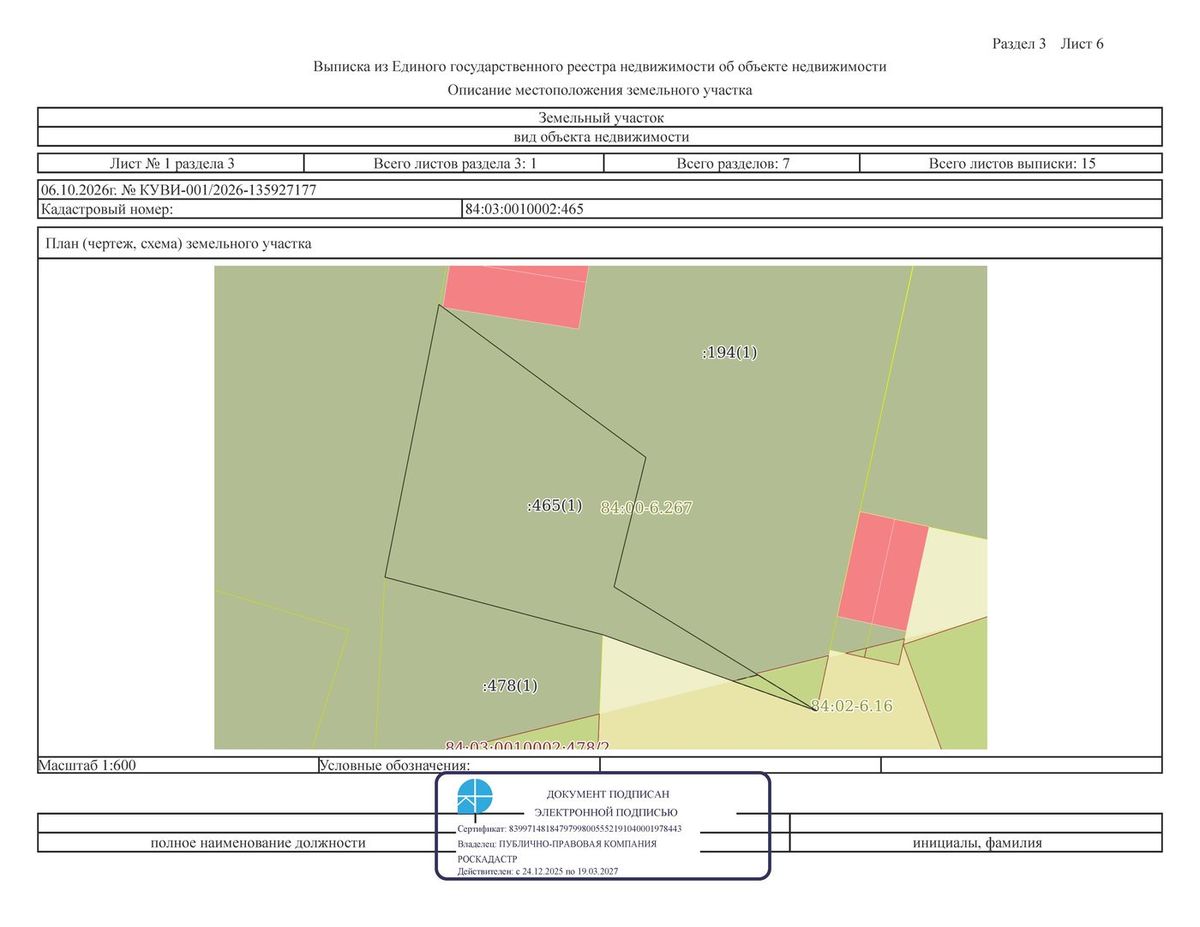
Task: Select the ":465(1)" parcel label on the plan
Action: 554,505
